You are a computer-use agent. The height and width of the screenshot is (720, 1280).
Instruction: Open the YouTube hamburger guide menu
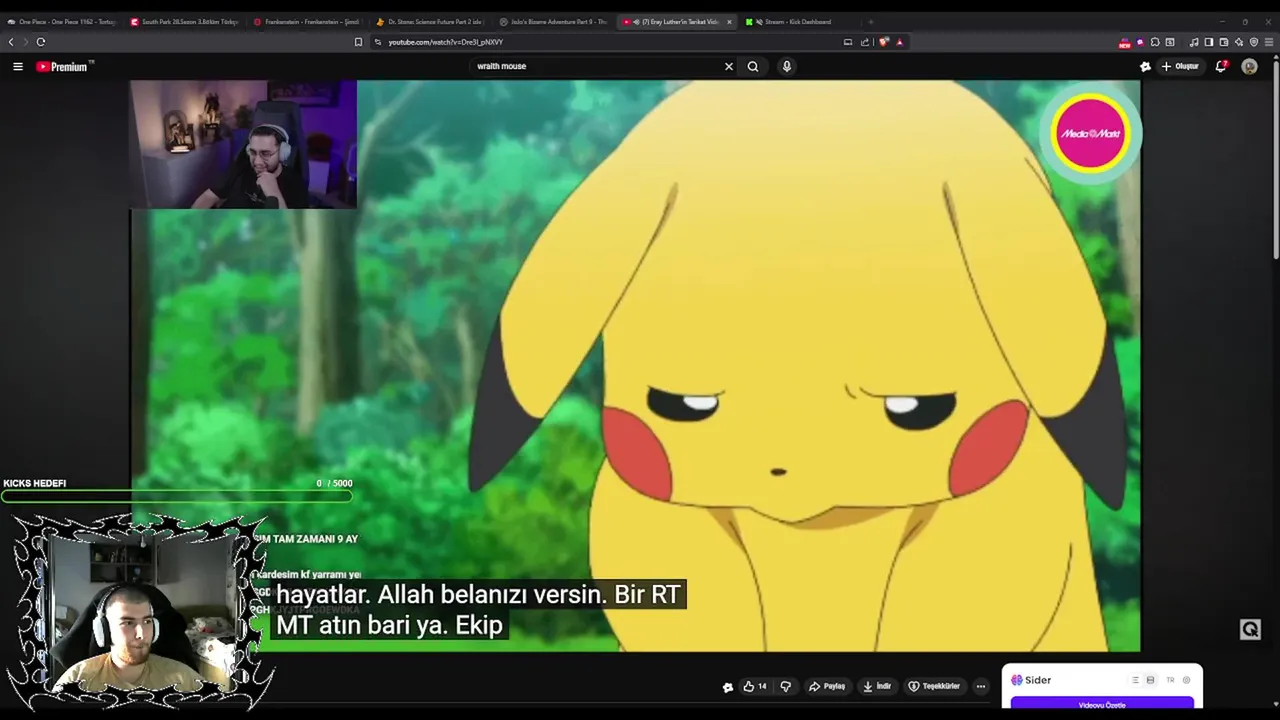pyautogui.click(x=18, y=66)
